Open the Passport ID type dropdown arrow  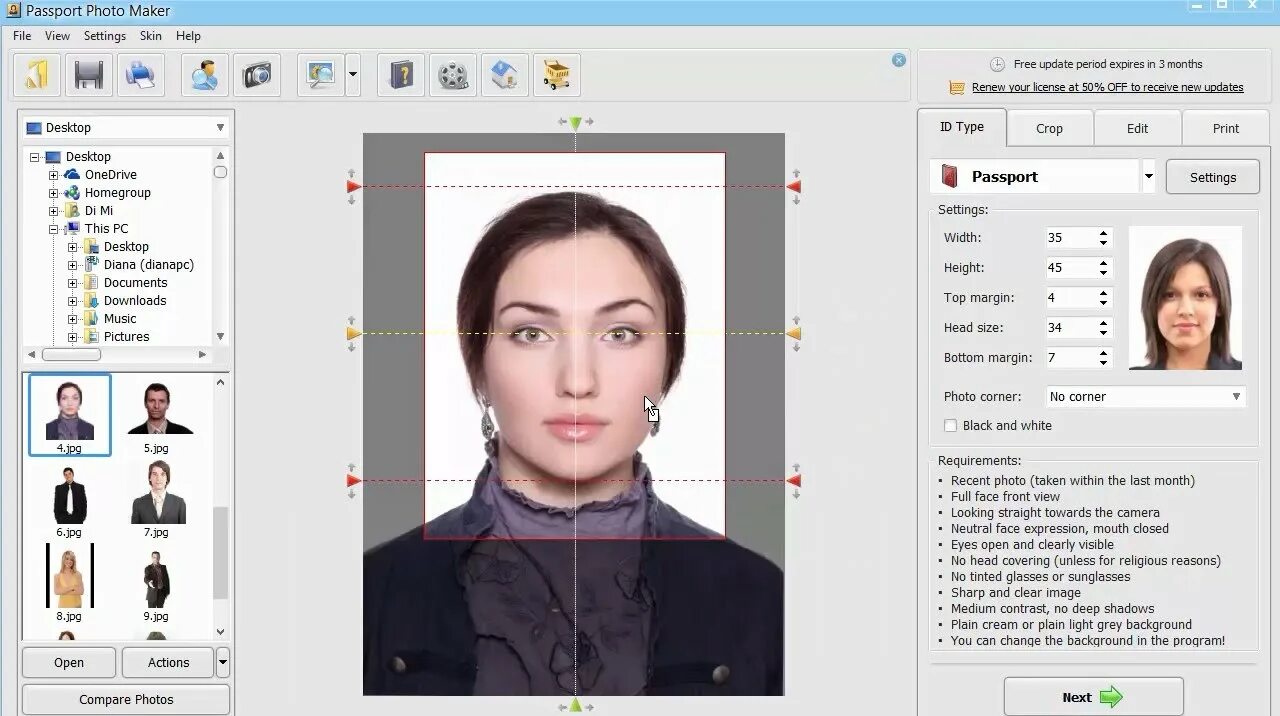1149,177
